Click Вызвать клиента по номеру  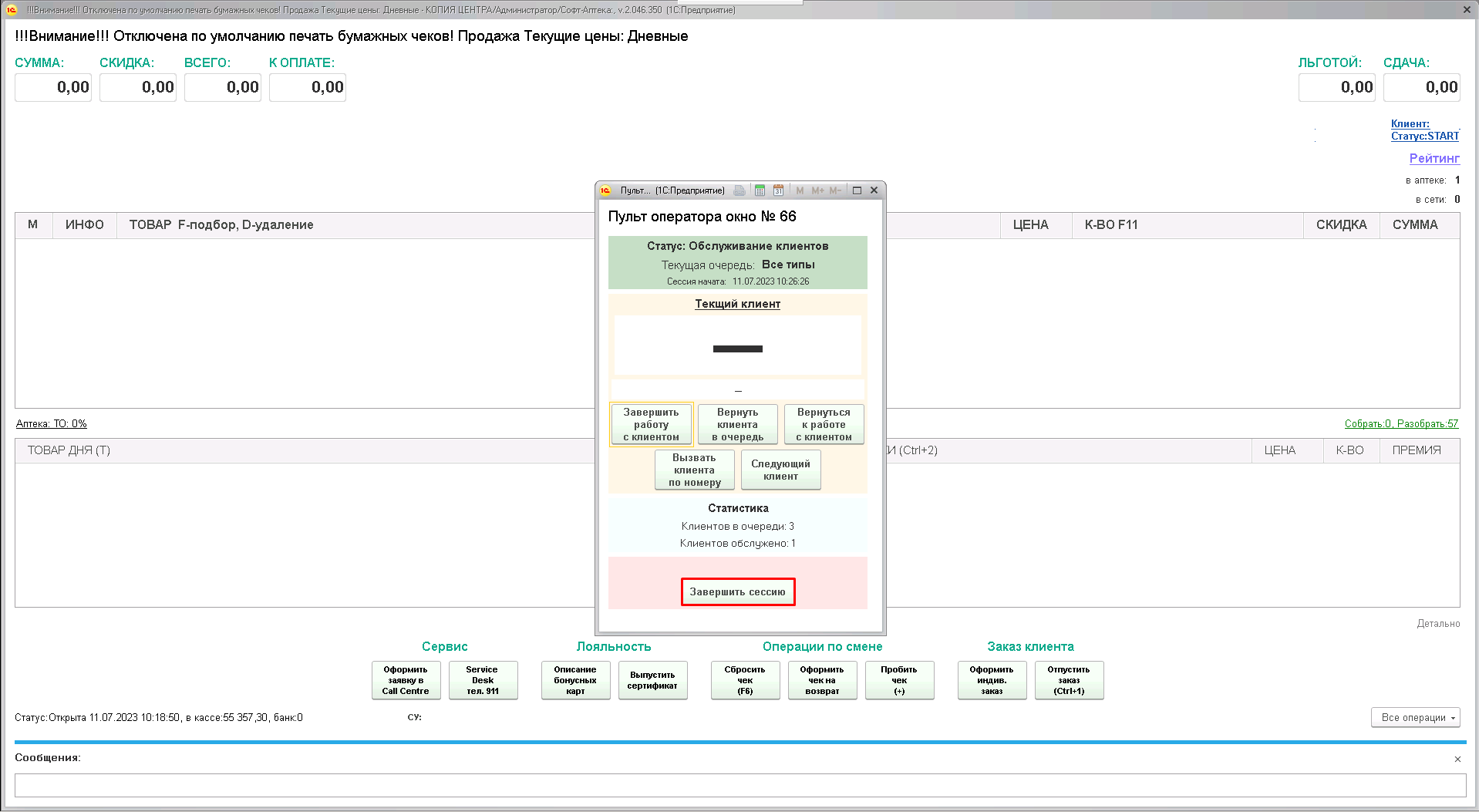[x=694, y=470]
